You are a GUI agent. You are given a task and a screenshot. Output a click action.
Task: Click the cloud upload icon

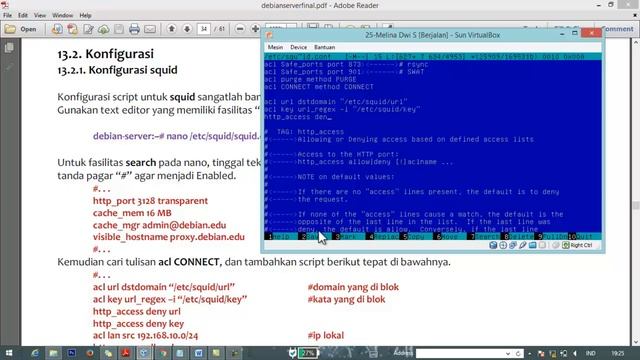click(104, 29)
